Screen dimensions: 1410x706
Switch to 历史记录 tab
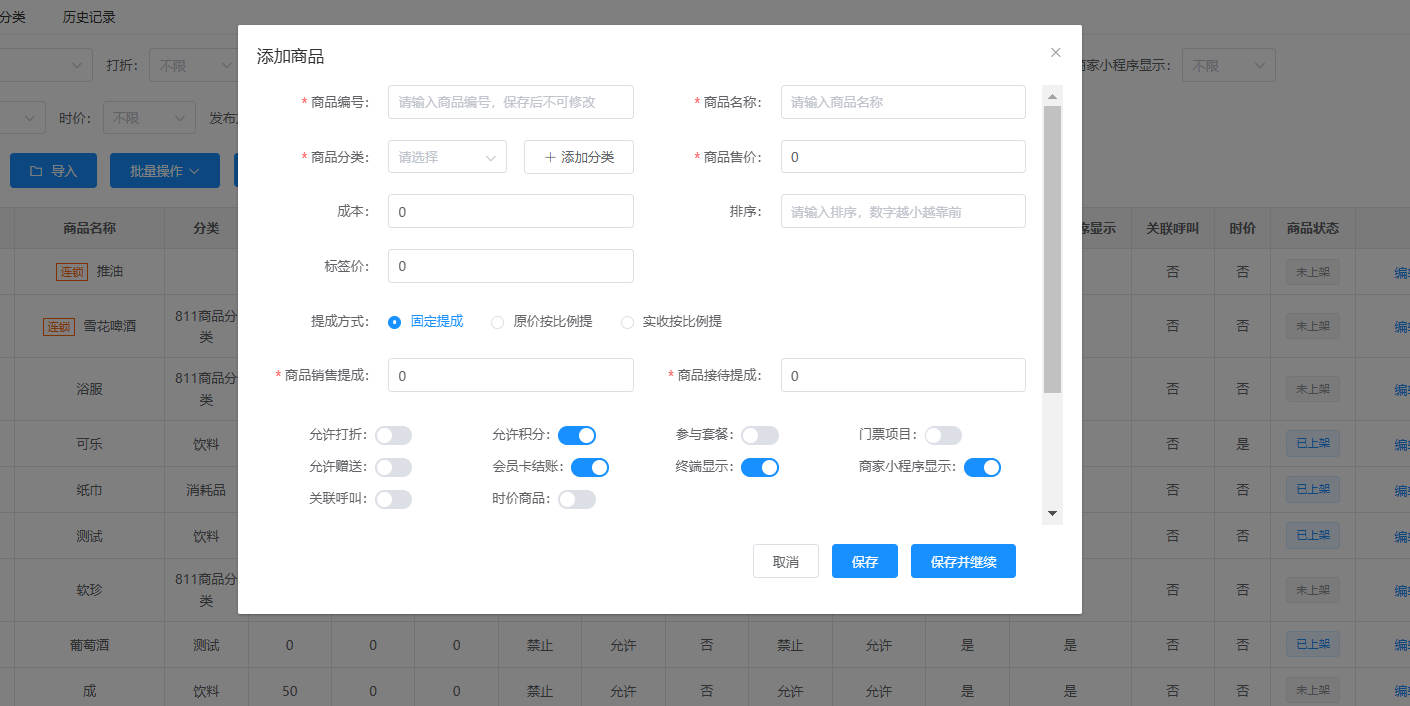click(89, 17)
